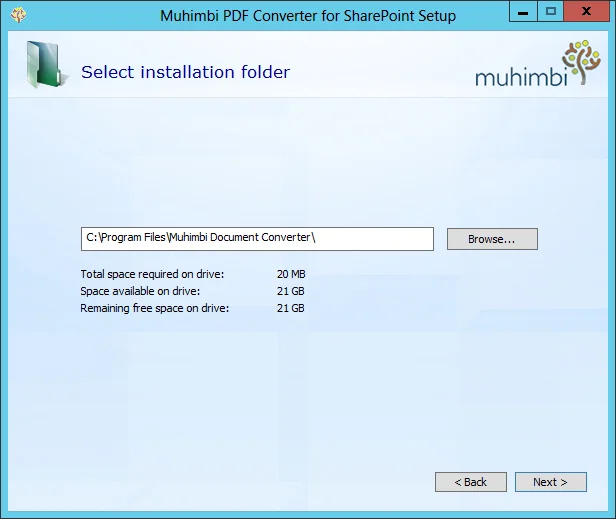Click the 'Total space required on drive' label

(152, 274)
